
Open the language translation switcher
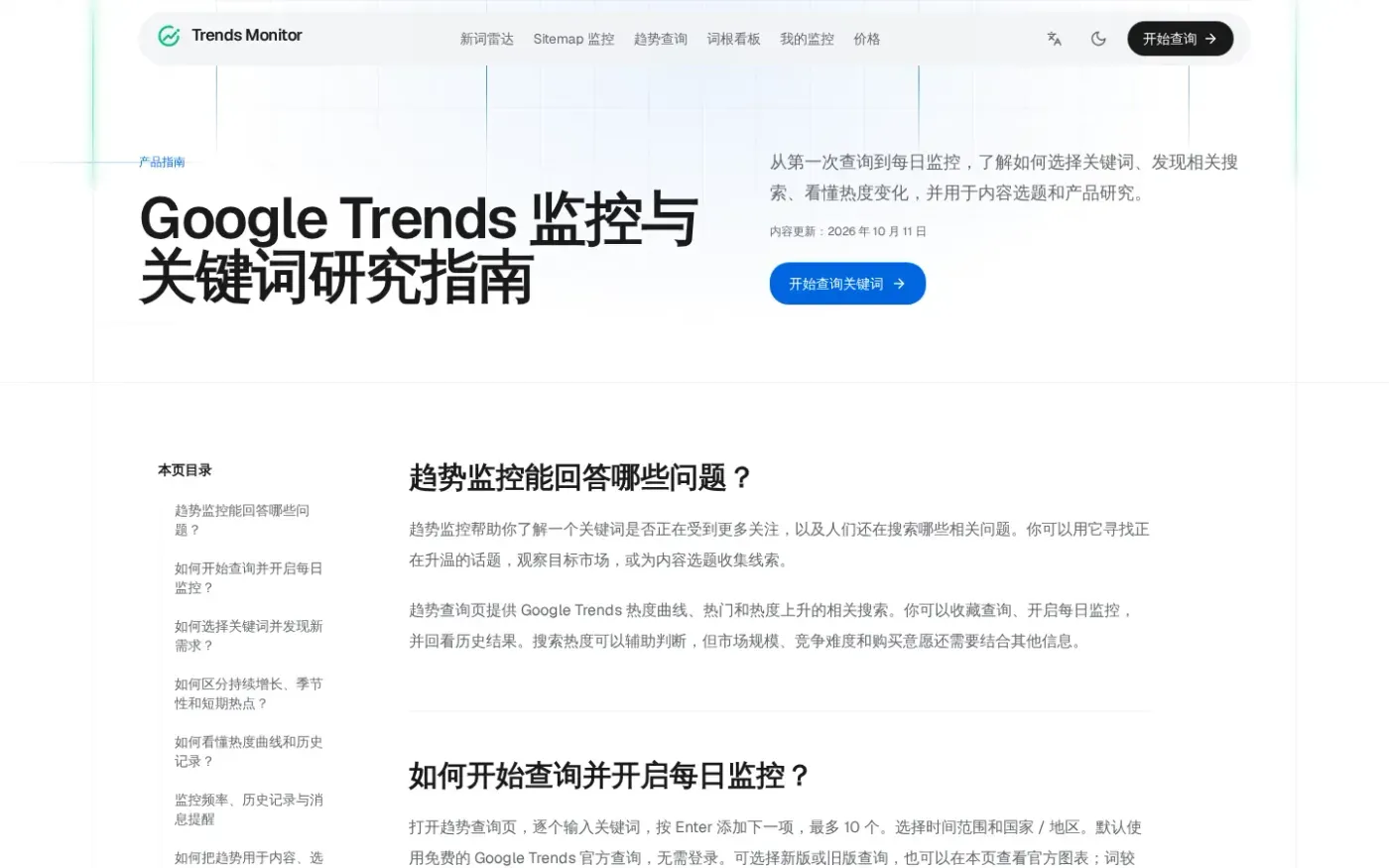tap(1054, 39)
